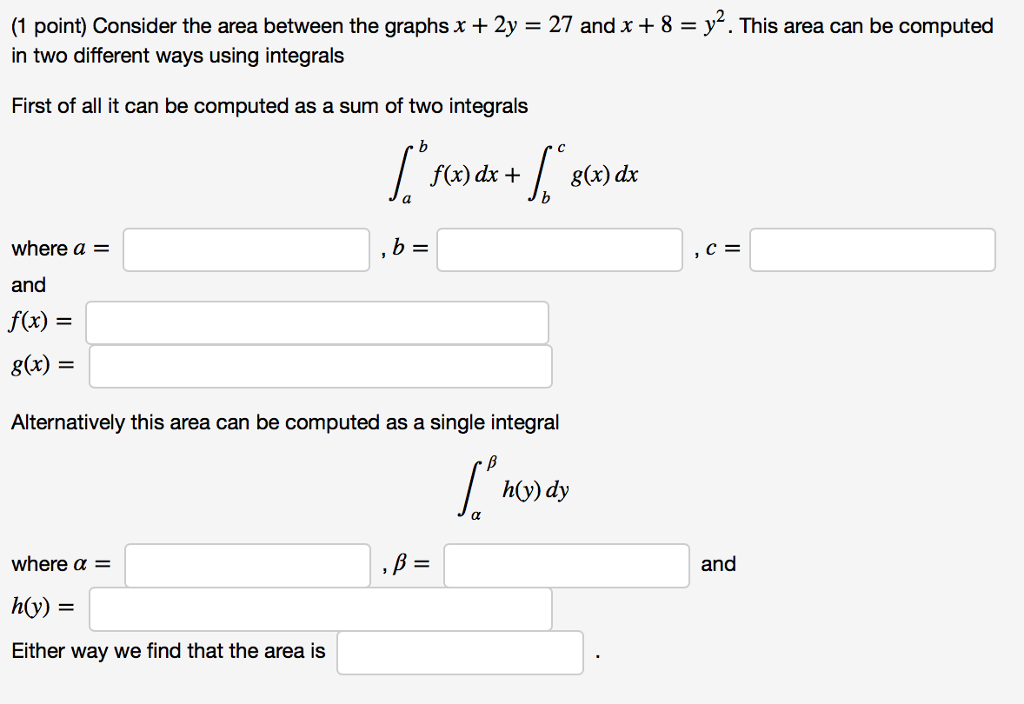This screenshot has width=1024, height=704.
Task: Click the β (beta) answer box
Action: click(x=565, y=565)
